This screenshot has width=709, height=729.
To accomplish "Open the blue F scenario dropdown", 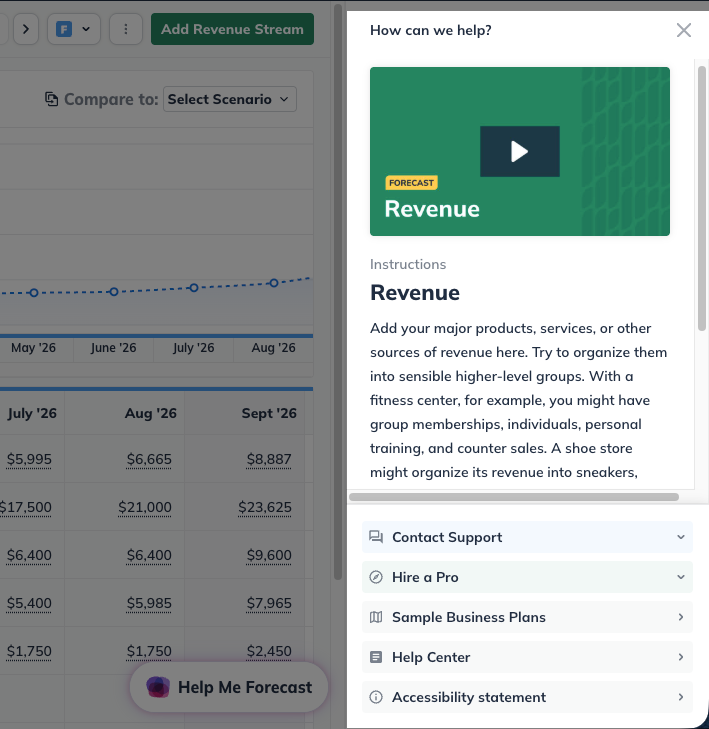I will (x=74, y=29).
